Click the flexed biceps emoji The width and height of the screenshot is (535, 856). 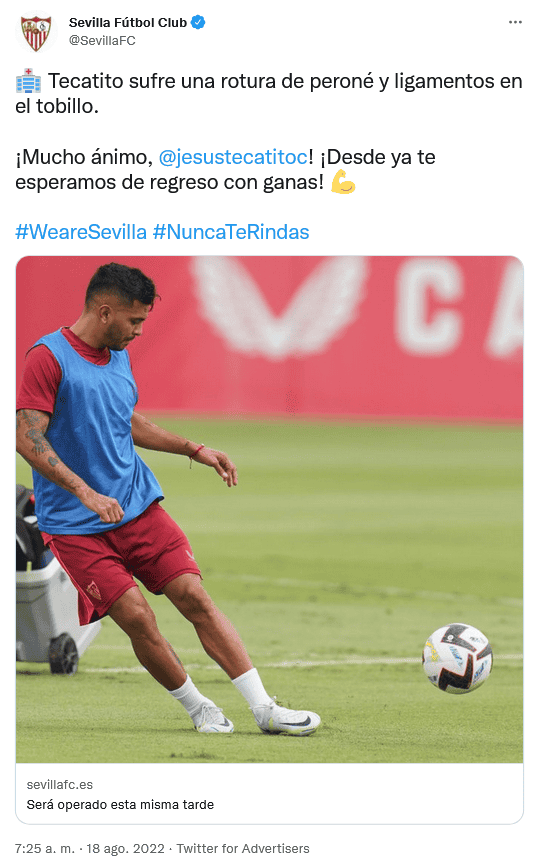[x=343, y=182]
